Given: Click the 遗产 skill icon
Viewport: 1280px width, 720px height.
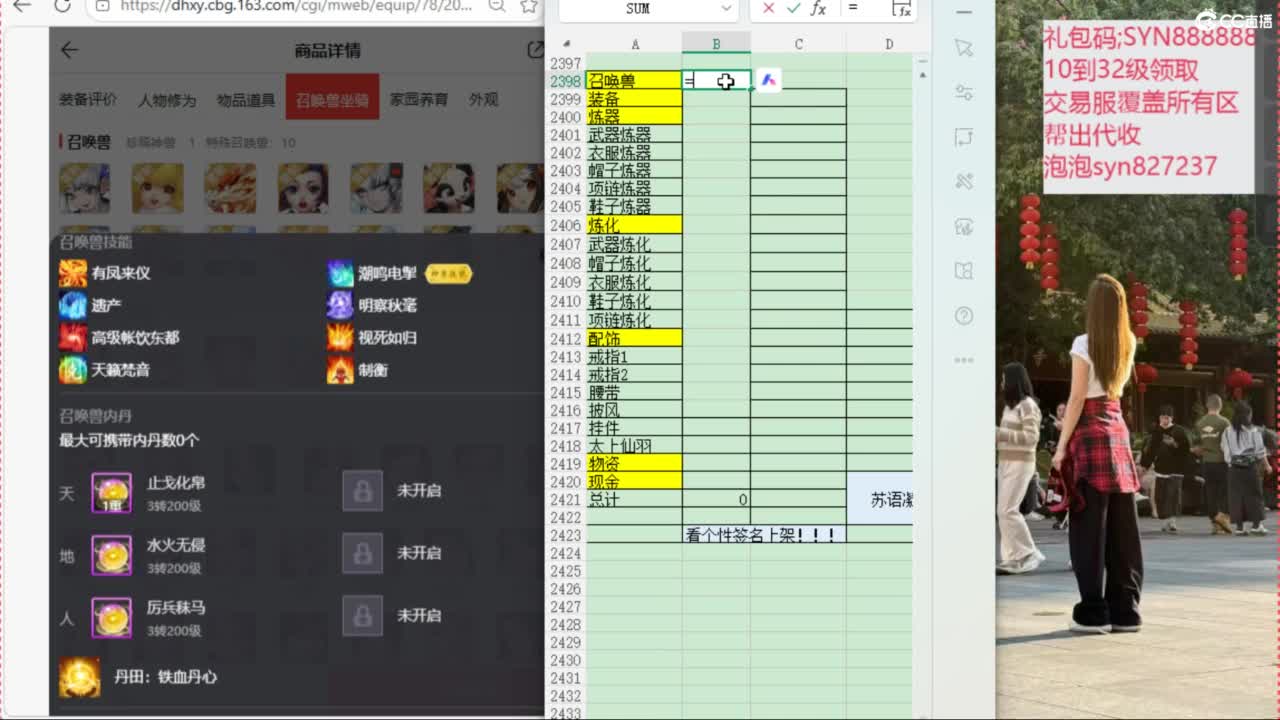Looking at the screenshot, I should point(73,305).
